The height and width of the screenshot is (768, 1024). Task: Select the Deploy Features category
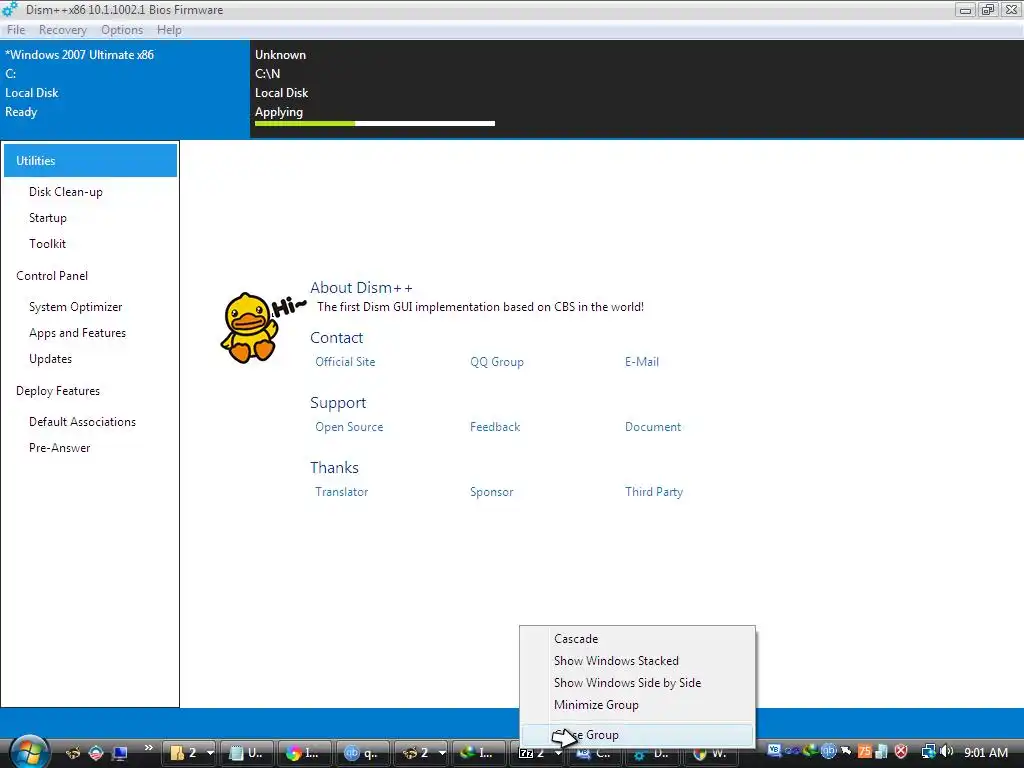point(57,391)
